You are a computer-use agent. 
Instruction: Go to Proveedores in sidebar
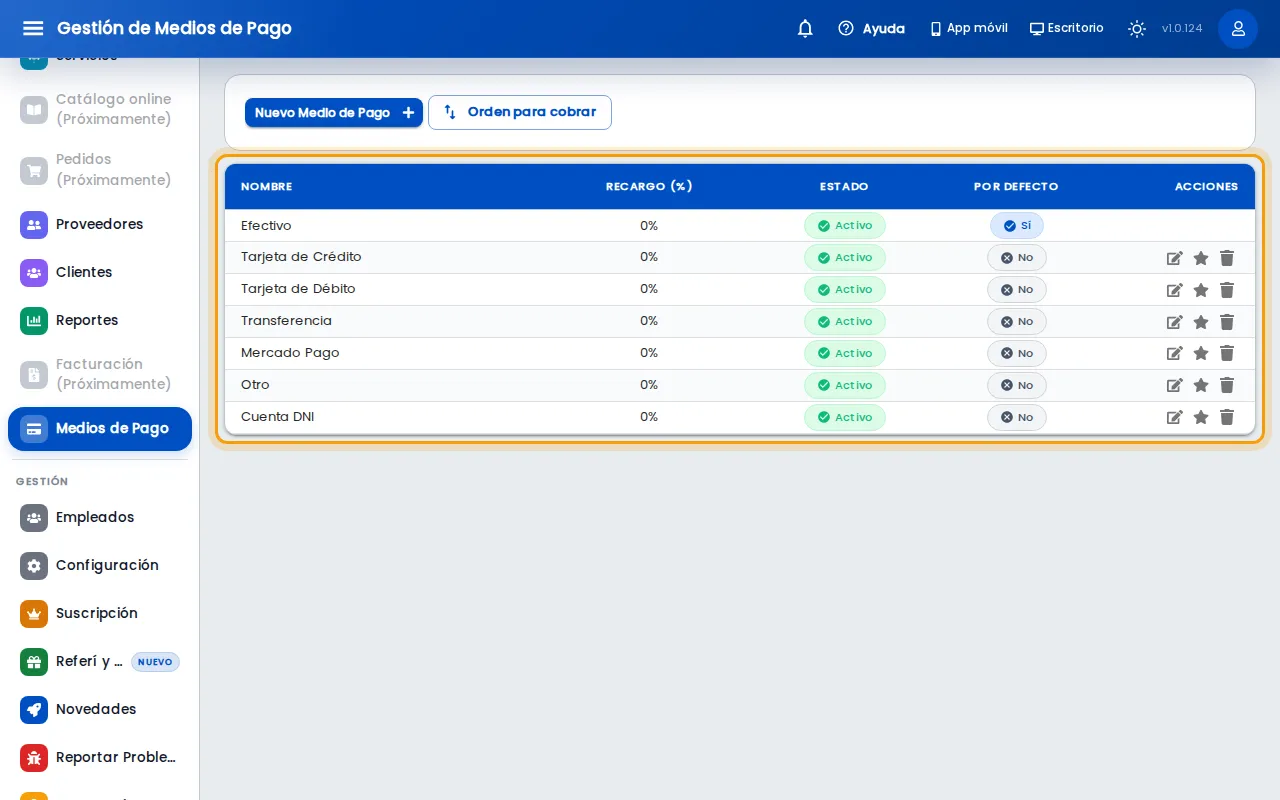click(x=100, y=224)
